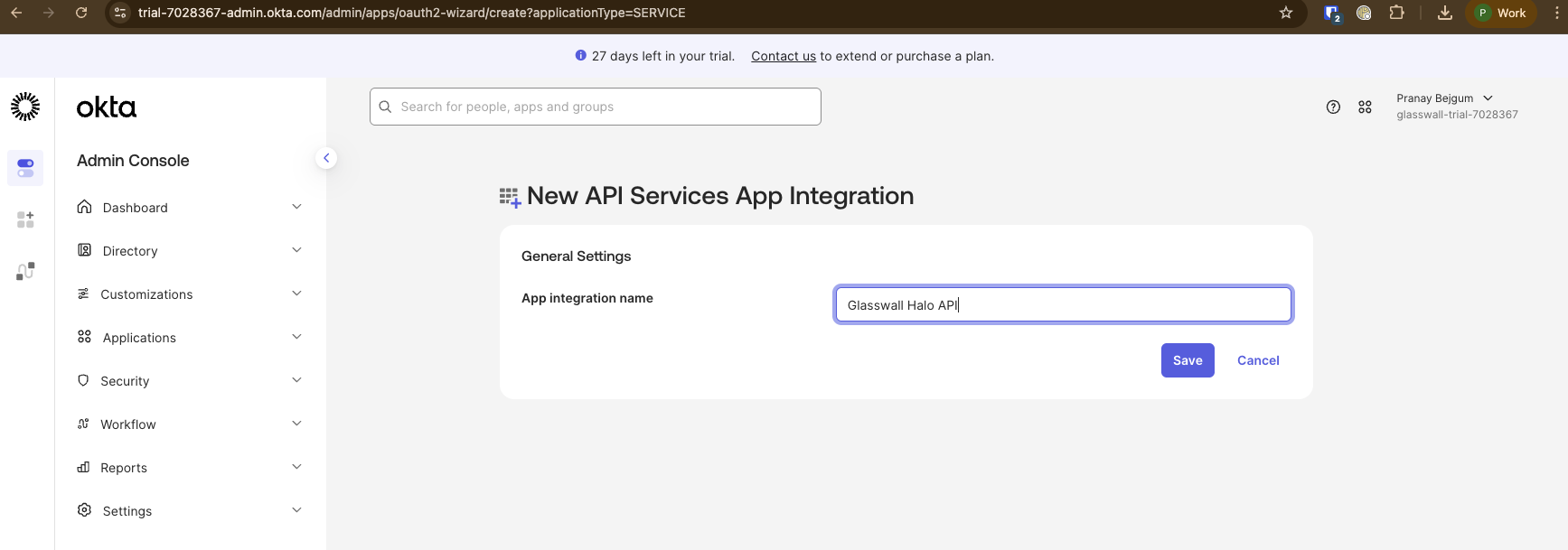Click the Applications grid icon

pyautogui.click(x=84, y=337)
